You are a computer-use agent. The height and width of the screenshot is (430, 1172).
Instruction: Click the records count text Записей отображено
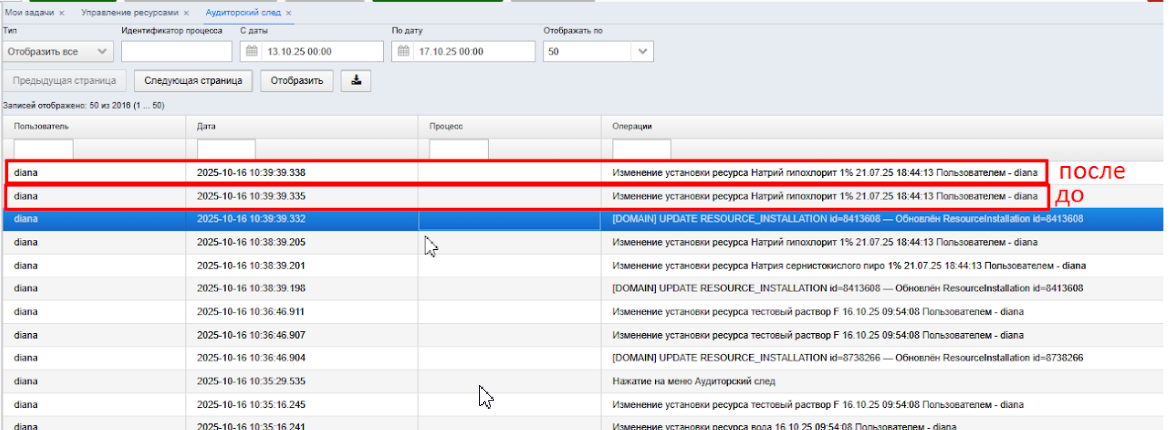tap(84, 106)
